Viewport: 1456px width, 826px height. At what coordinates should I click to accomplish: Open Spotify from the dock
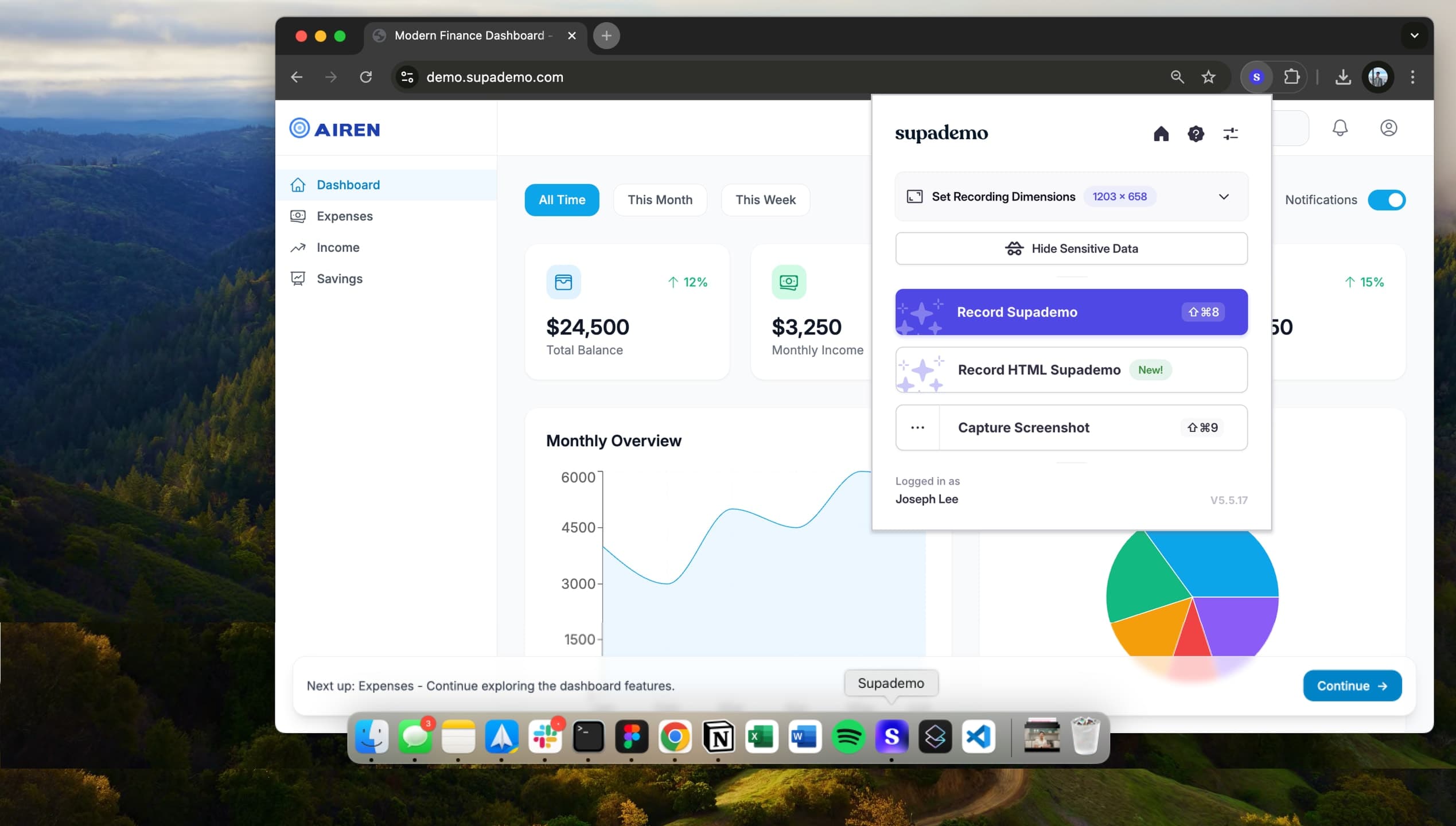(848, 737)
